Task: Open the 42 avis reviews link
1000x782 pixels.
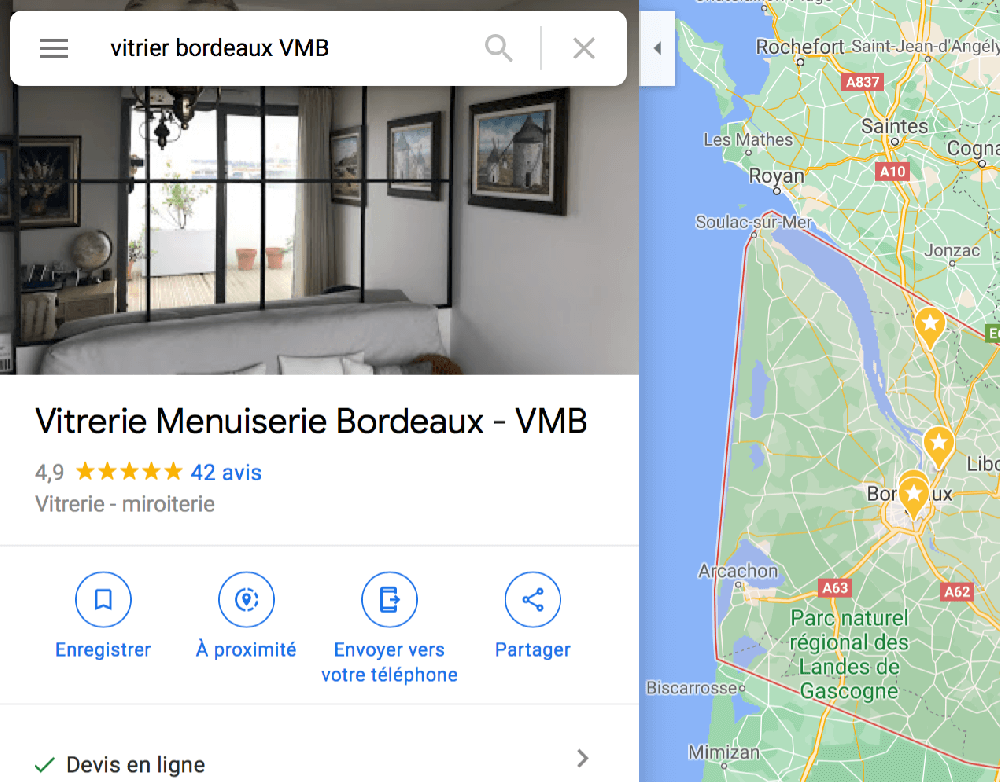Action: tap(226, 473)
